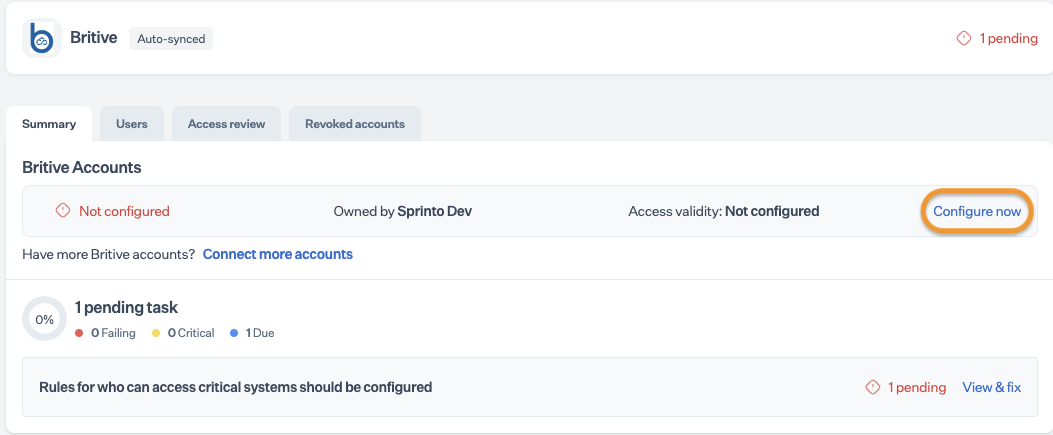Go to the Access review tab
Image resolution: width=1053 pixels, height=435 pixels.
227,124
